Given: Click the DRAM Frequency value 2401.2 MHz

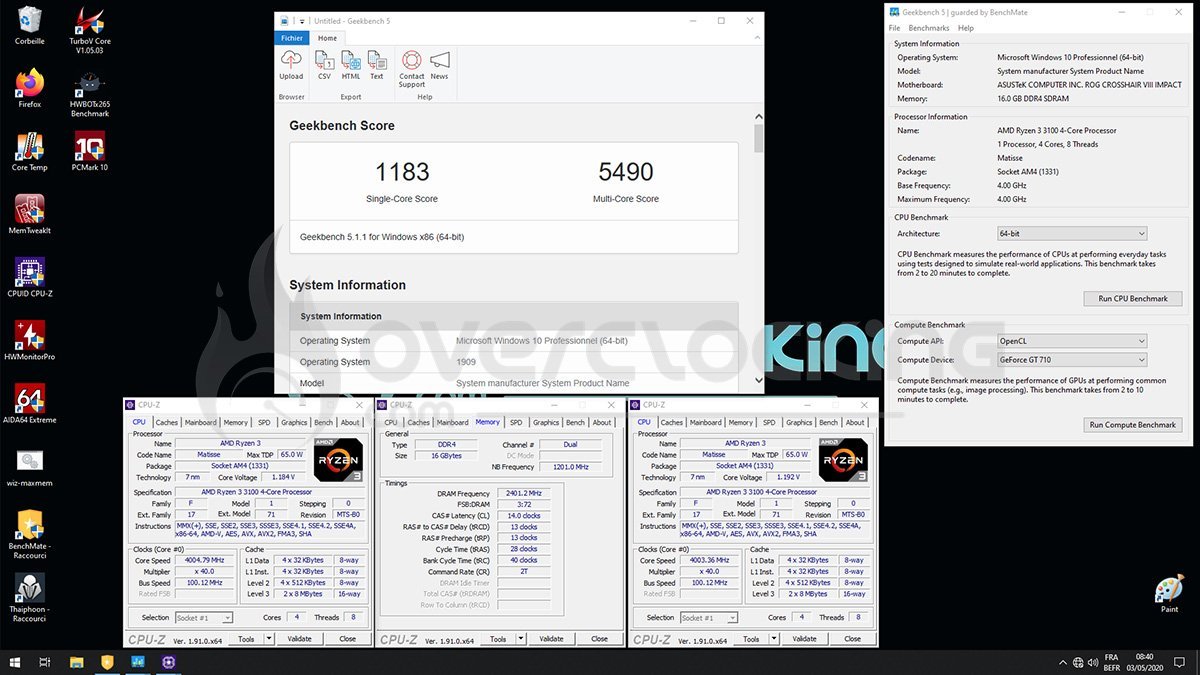Looking at the screenshot, I should click(523, 493).
